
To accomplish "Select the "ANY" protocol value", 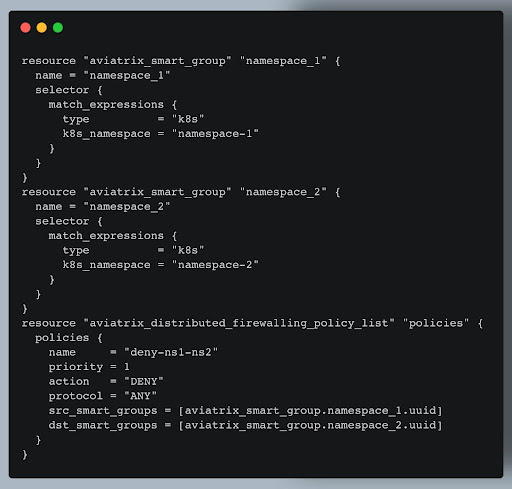I will 140,396.
